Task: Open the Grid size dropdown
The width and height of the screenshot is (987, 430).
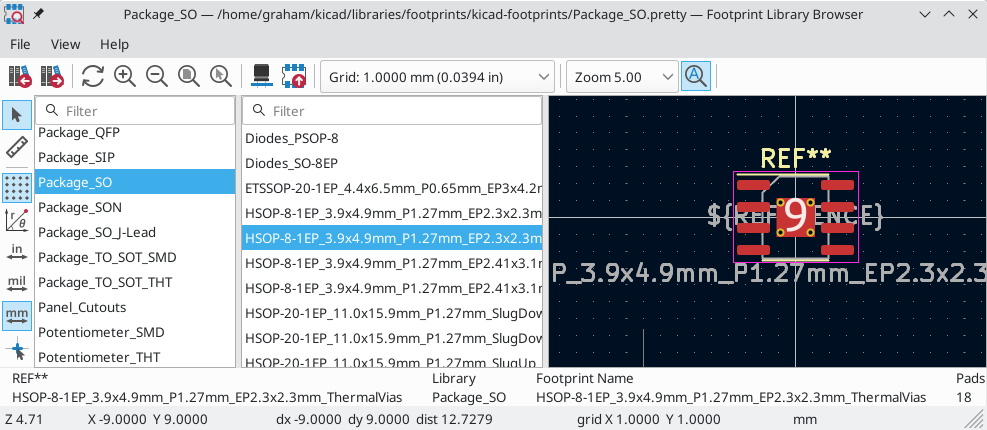Action: (x=437, y=77)
